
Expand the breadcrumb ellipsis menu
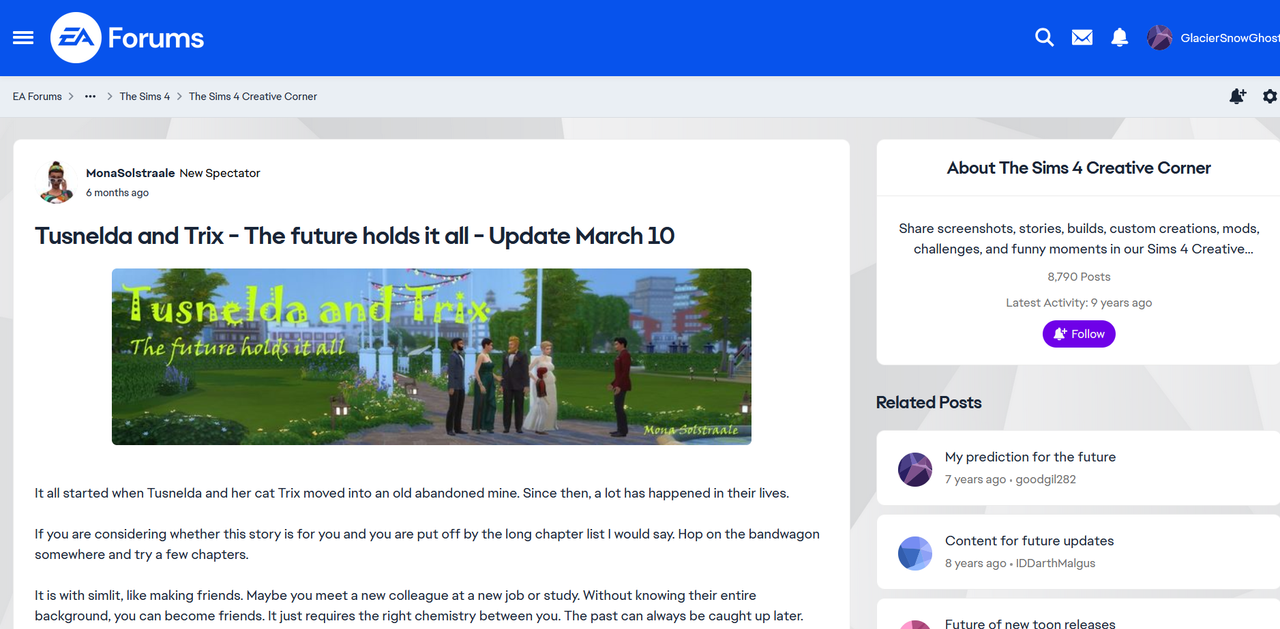point(90,96)
